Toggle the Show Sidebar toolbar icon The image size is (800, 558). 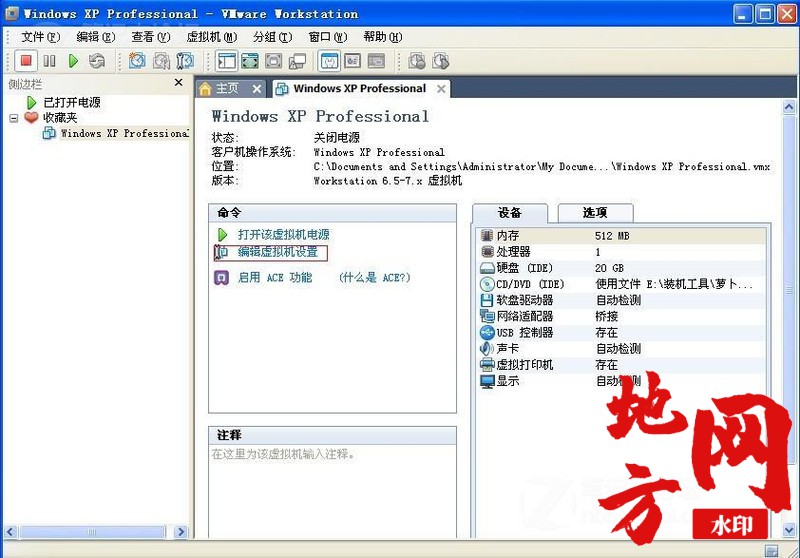[x=227, y=61]
